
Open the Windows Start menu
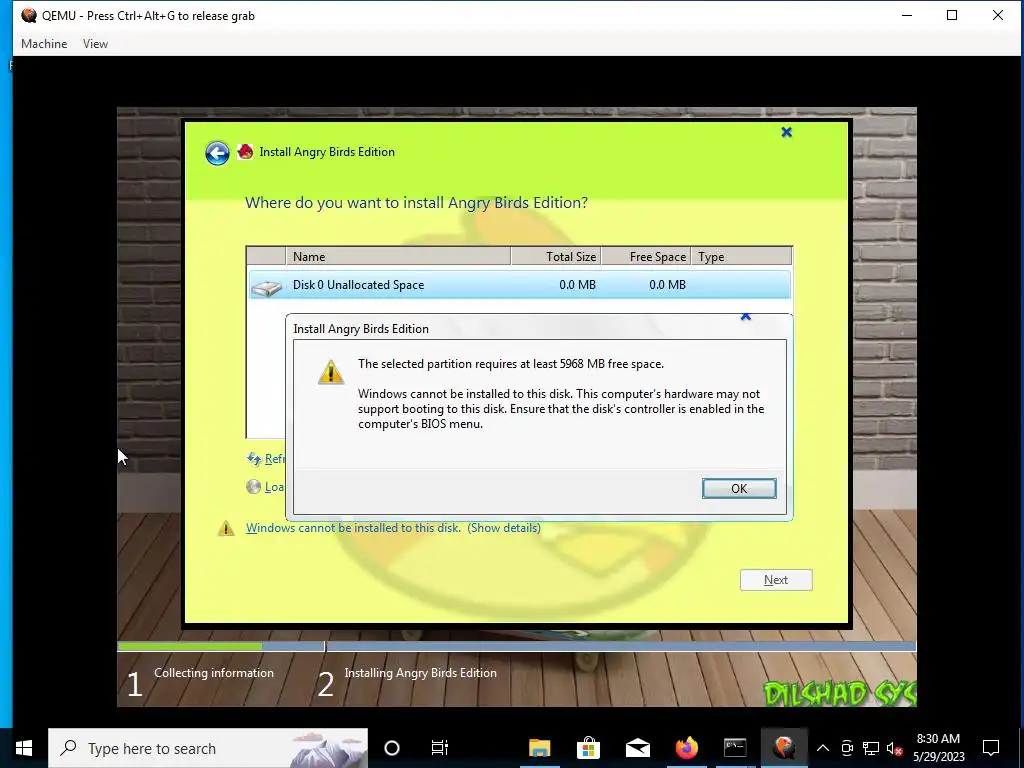tap(24, 748)
